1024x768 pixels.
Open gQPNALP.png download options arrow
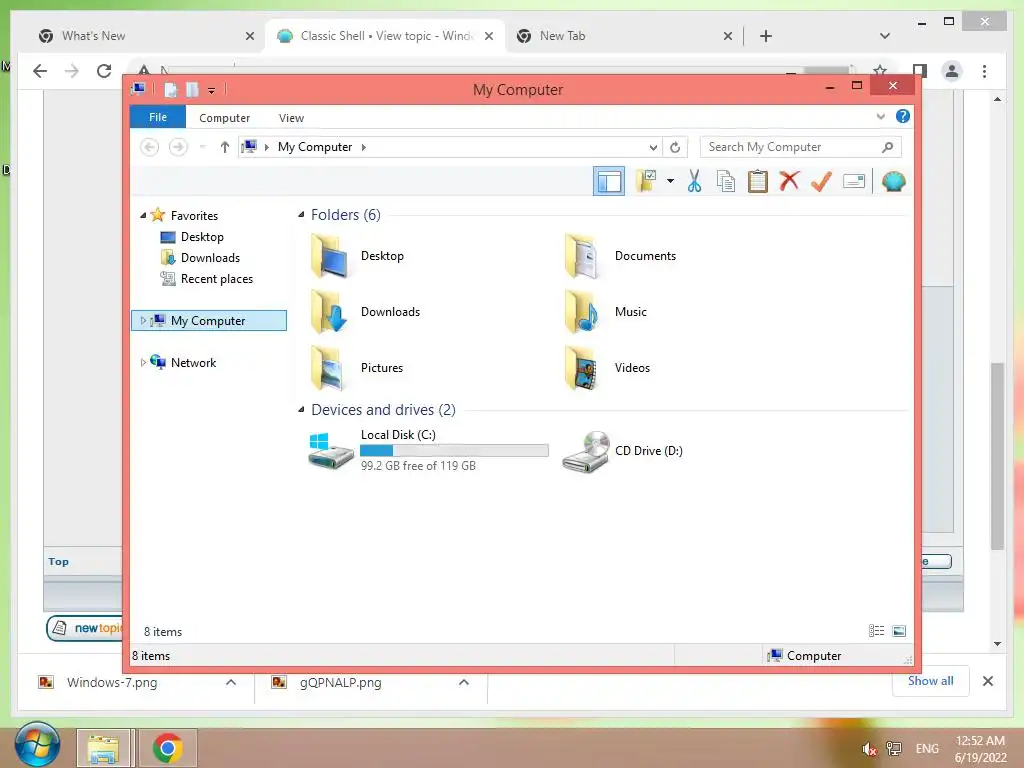[464, 682]
